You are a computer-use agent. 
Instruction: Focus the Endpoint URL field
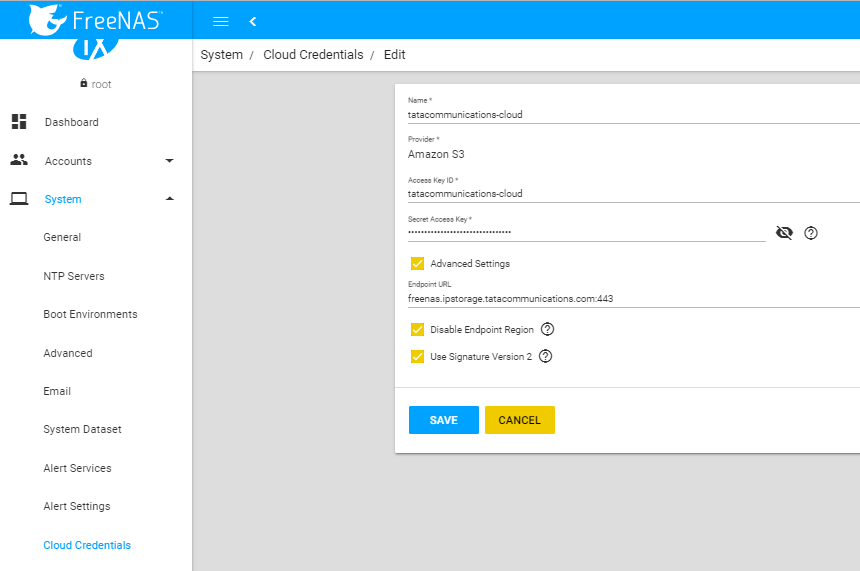tap(633, 299)
